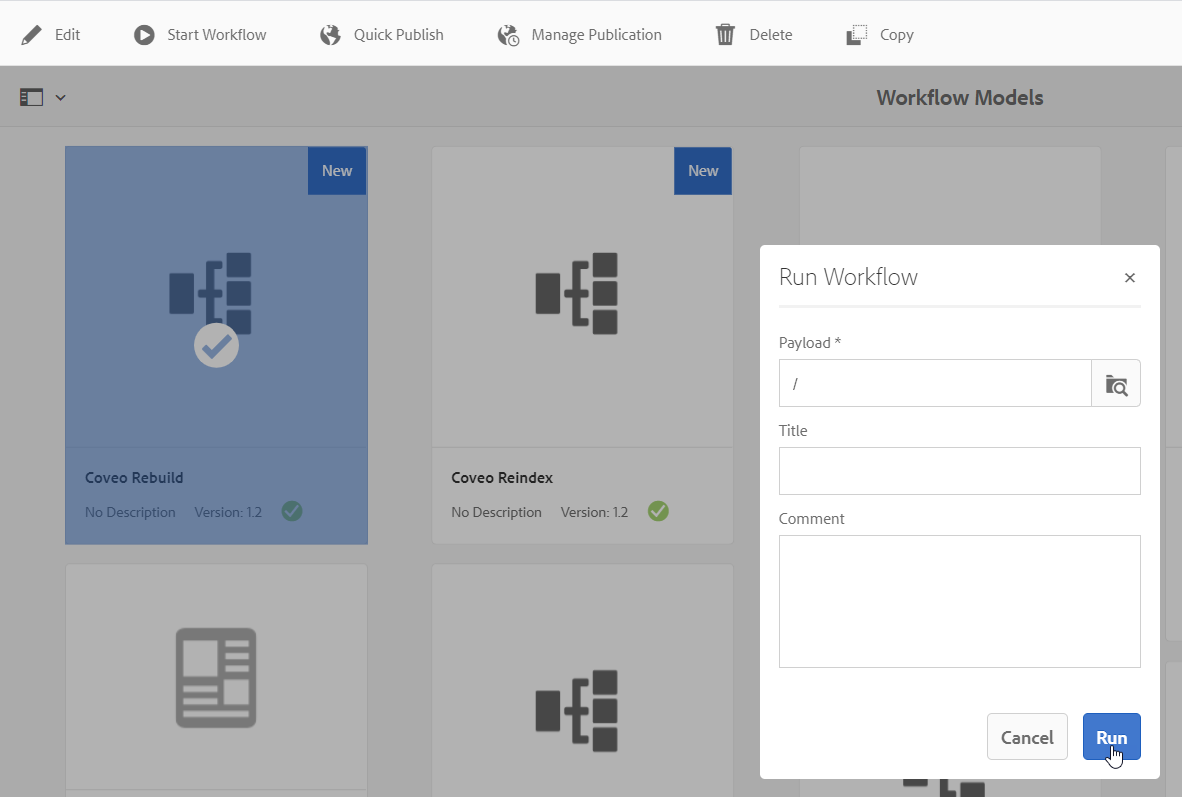Click the Coveo Reindex title text
The height and width of the screenshot is (797, 1182).
502,477
